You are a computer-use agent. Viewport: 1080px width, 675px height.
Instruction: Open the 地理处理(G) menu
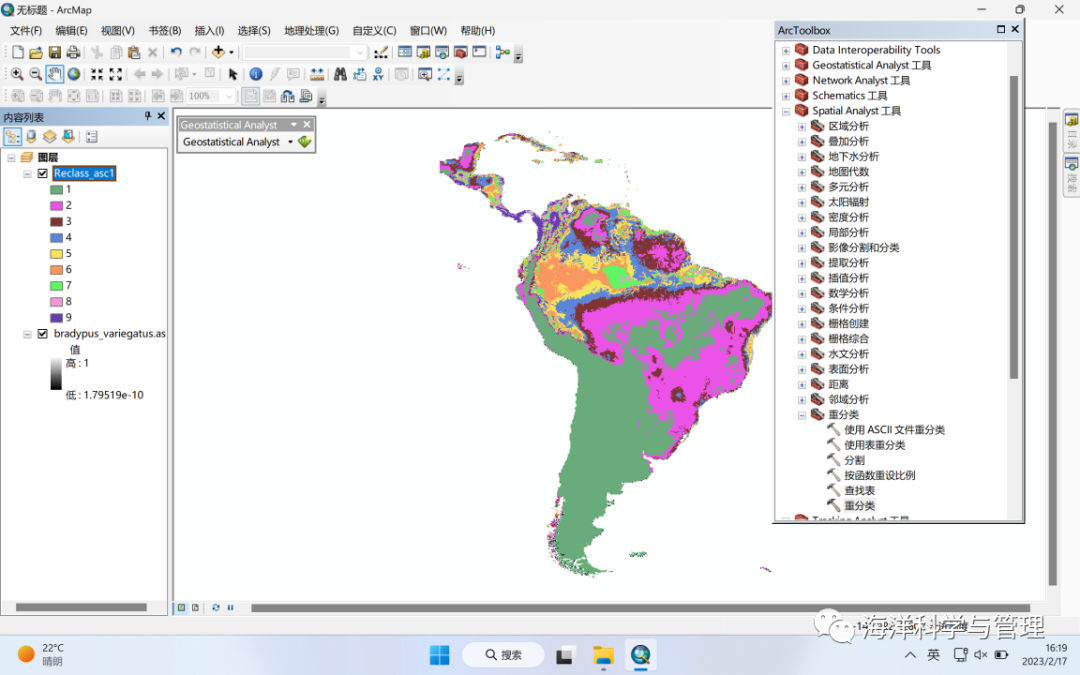point(311,30)
